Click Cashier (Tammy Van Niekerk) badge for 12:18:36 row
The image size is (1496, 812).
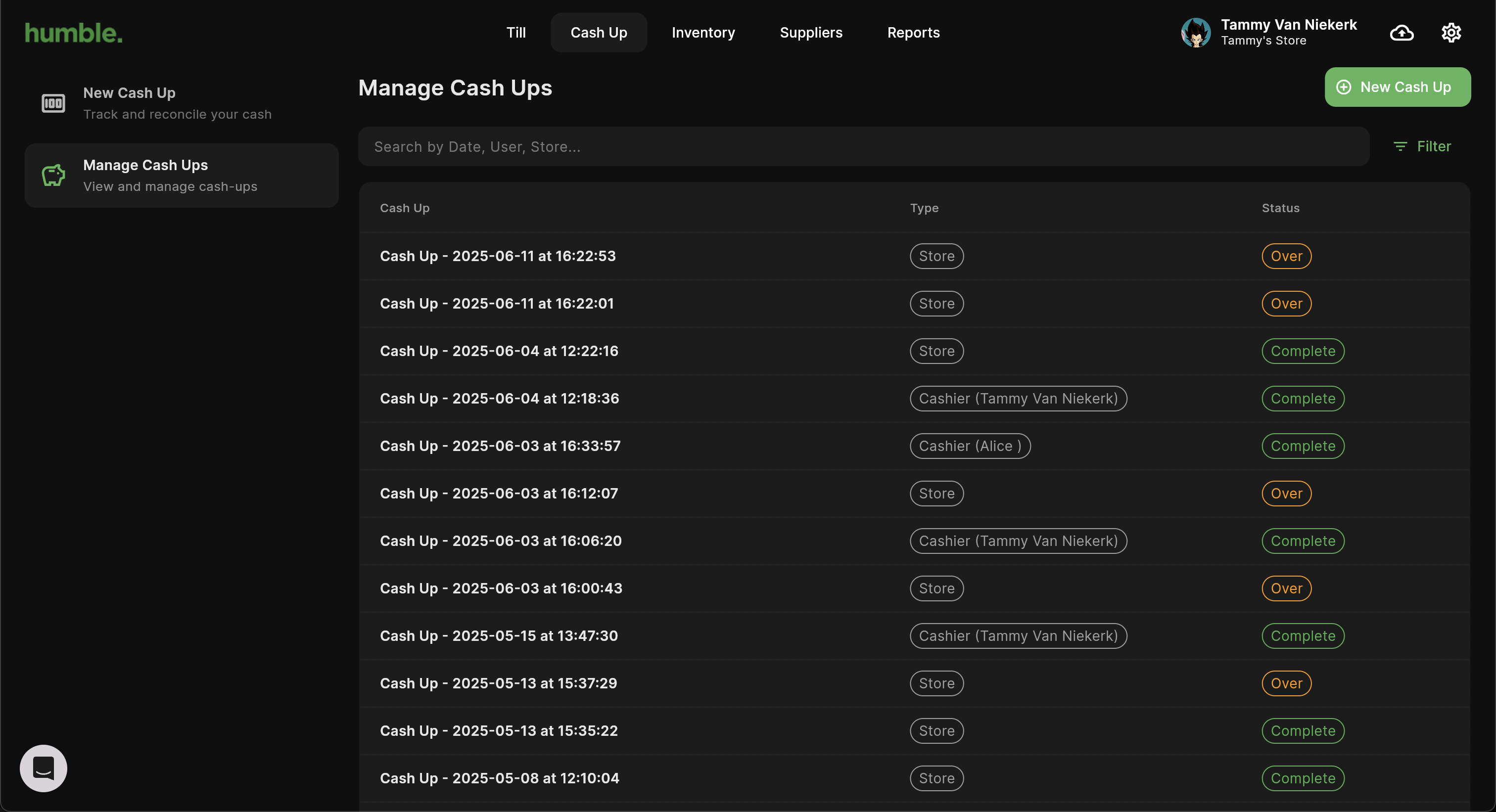[1018, 399]
